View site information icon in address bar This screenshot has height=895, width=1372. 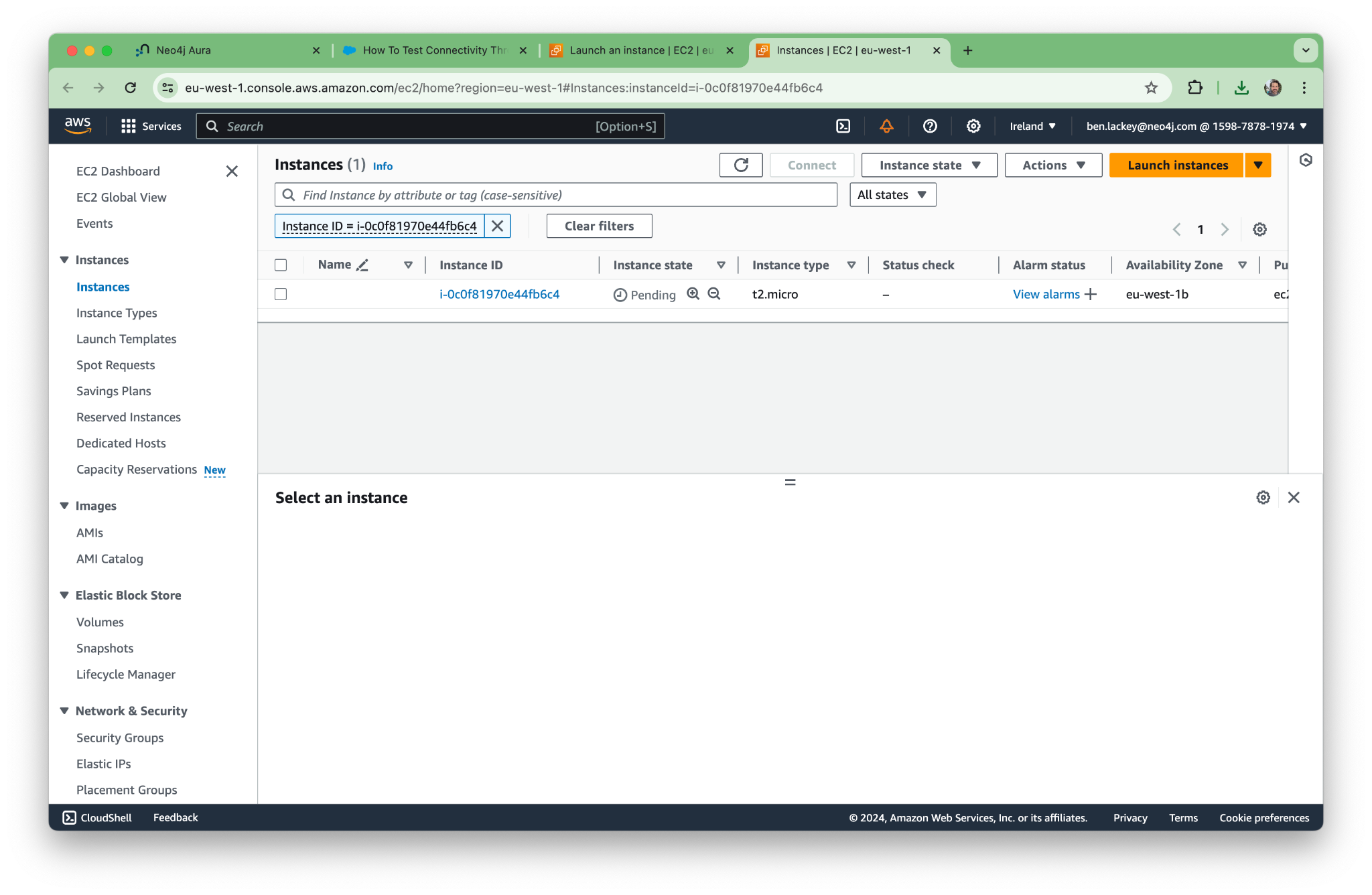(x=167, y=88)
